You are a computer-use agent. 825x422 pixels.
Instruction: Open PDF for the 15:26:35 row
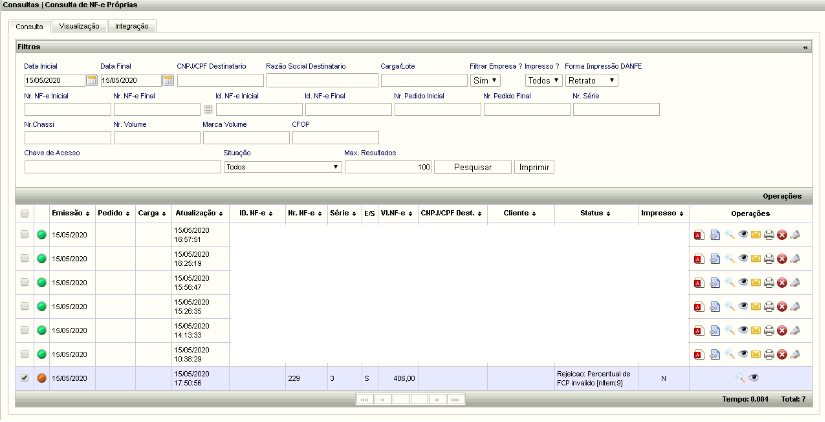coord(699,307)
